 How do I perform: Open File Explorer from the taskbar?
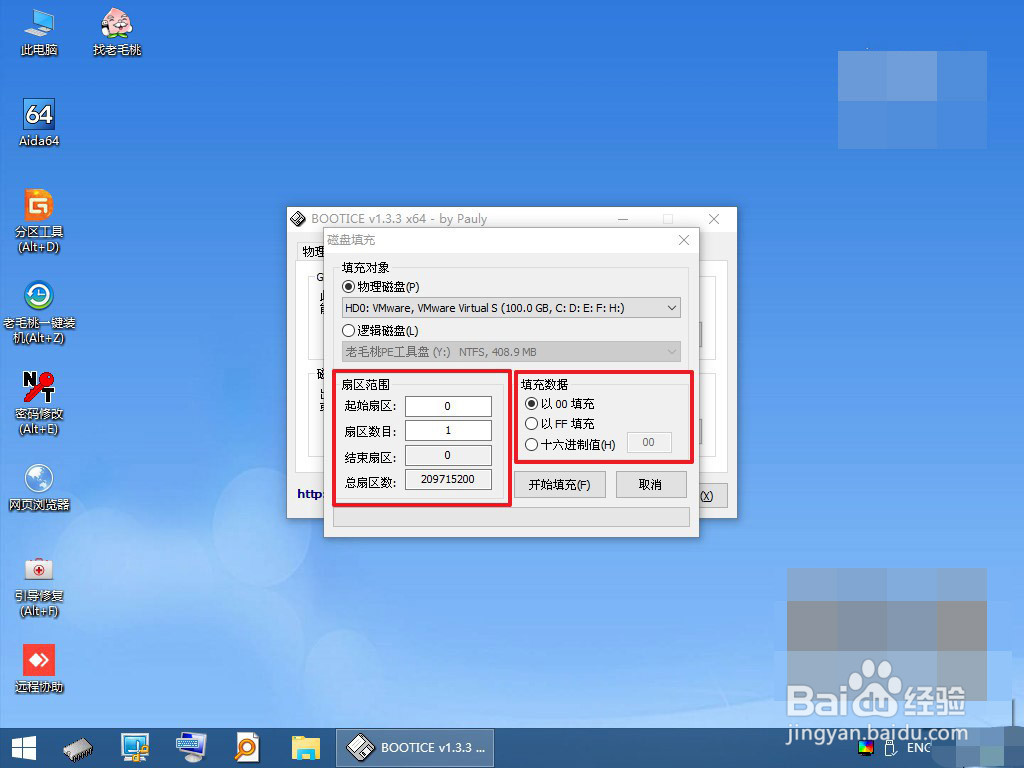pyautogui.click(x=306, y=748)
